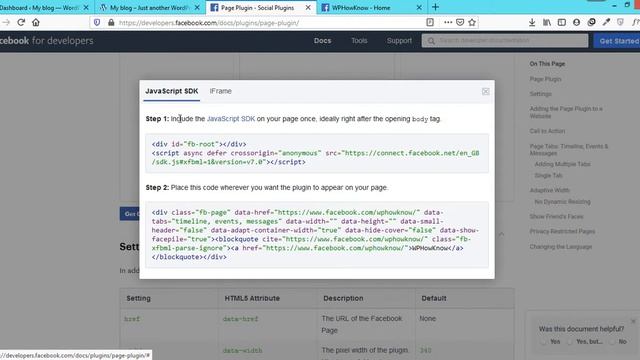Open a new tab with plus icon

click(435, 7)
